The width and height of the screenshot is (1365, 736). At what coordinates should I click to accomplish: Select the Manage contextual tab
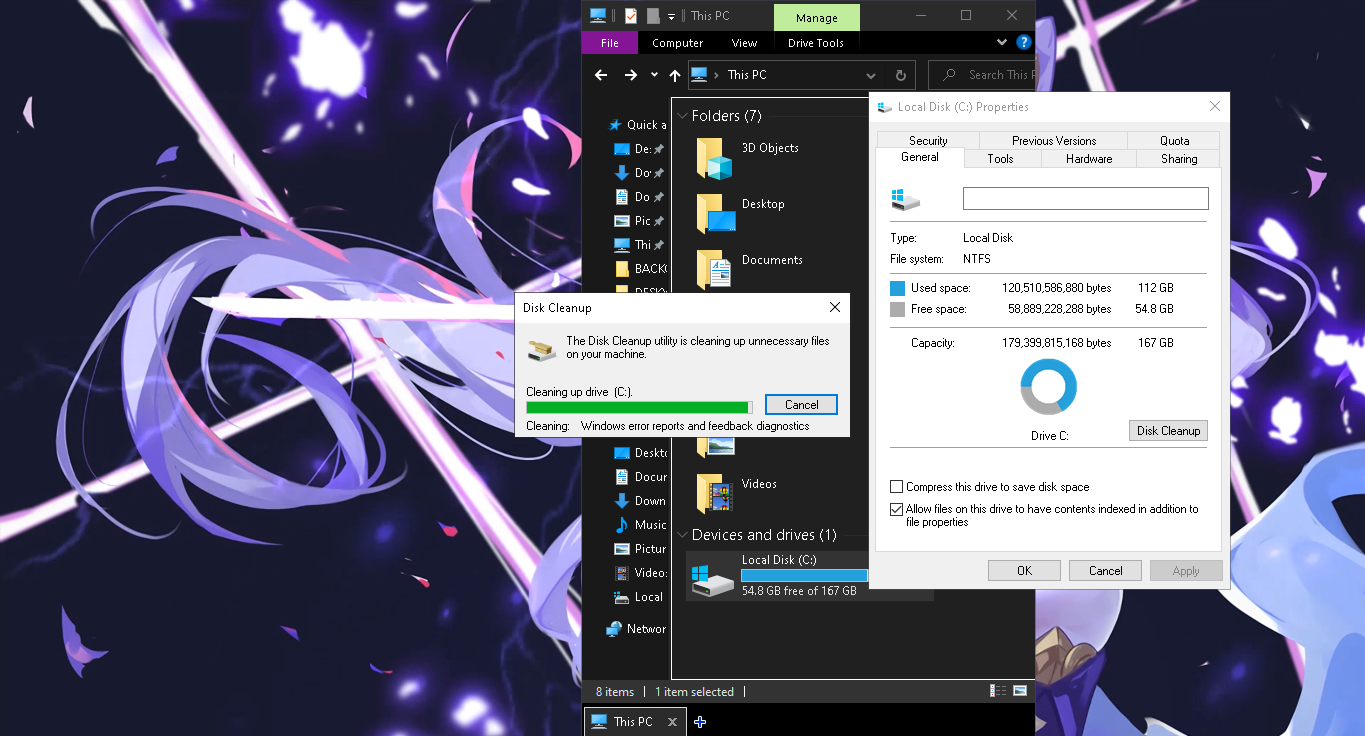(817, 18)
